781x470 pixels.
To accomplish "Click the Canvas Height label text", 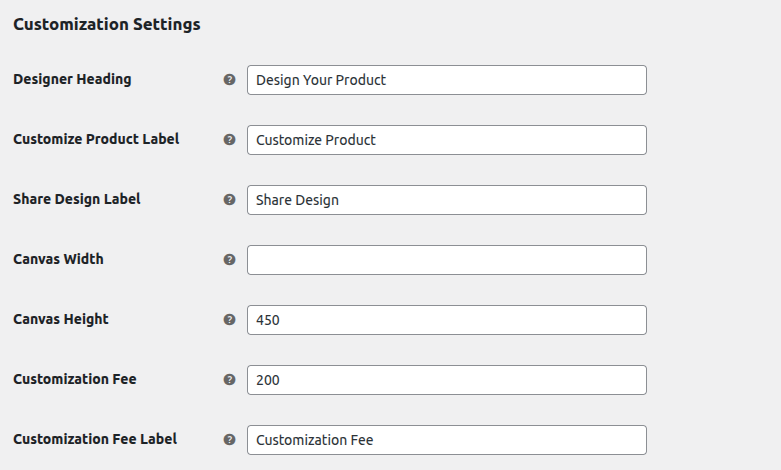I will pos(61,319).
